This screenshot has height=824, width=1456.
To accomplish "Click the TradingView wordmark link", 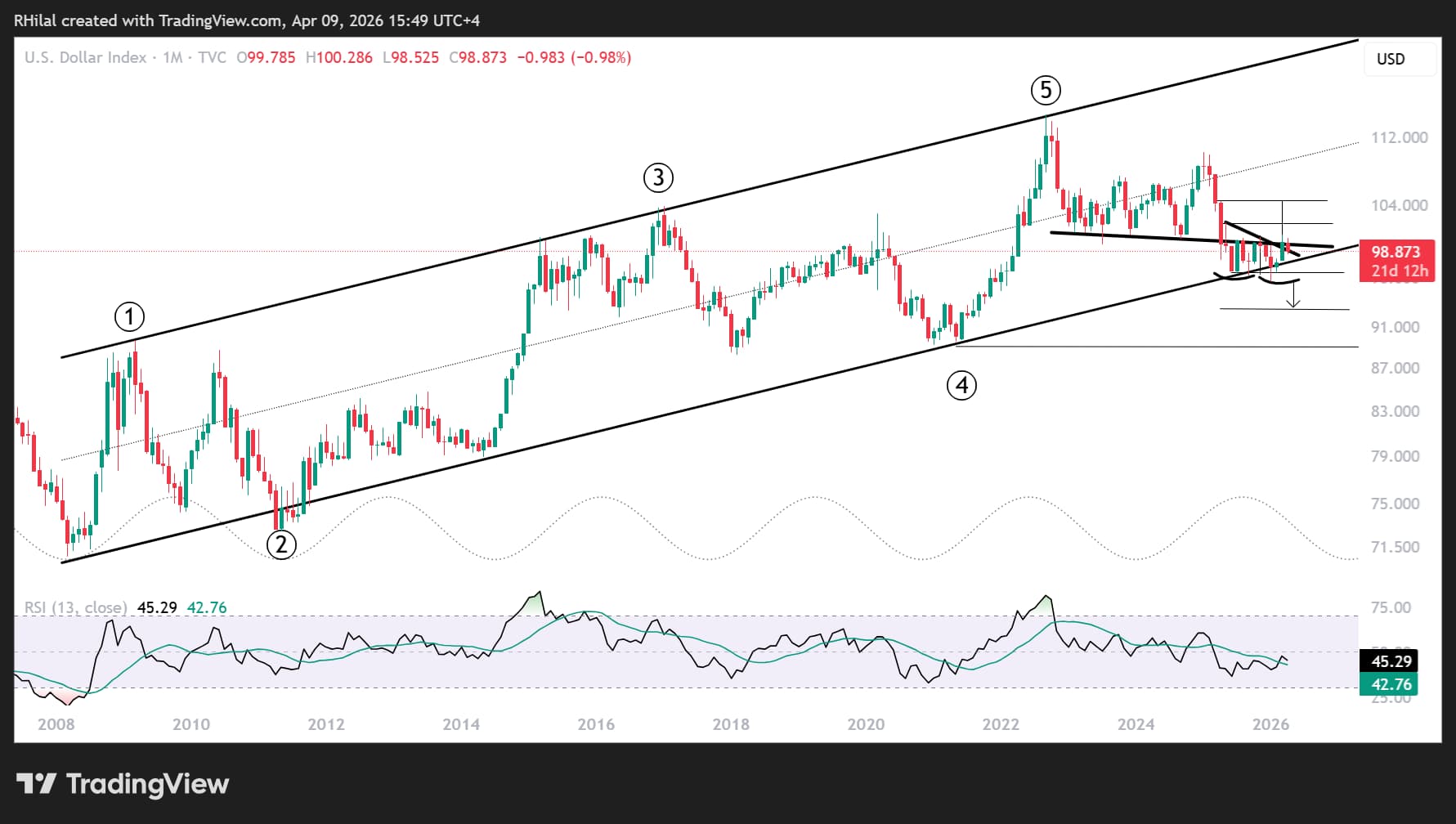I will 147,784.
